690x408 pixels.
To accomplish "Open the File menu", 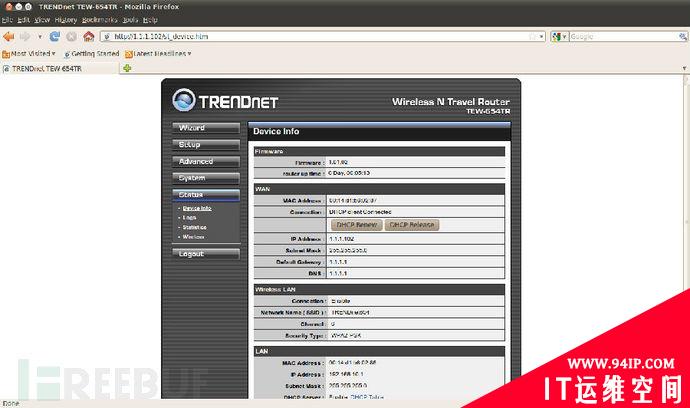I will [x=7, y=20].
